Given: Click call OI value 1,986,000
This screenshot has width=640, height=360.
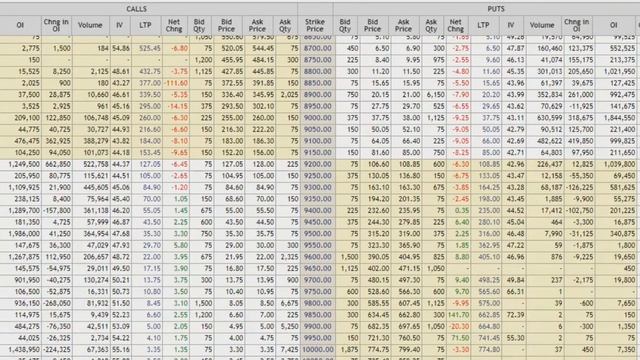Looking at the screenshot, I should point(23,234).
